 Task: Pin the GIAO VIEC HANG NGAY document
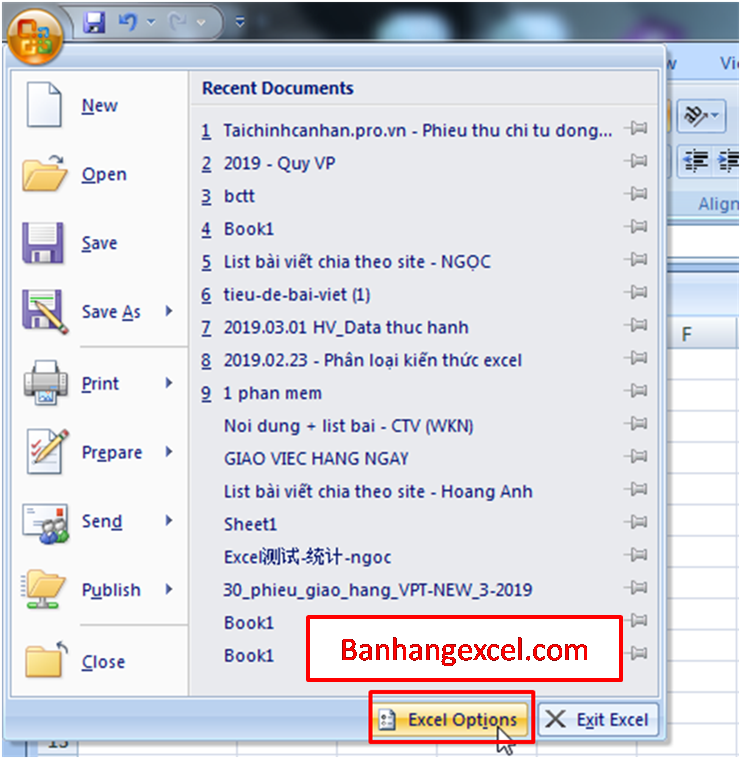click(x=636, y=456)
